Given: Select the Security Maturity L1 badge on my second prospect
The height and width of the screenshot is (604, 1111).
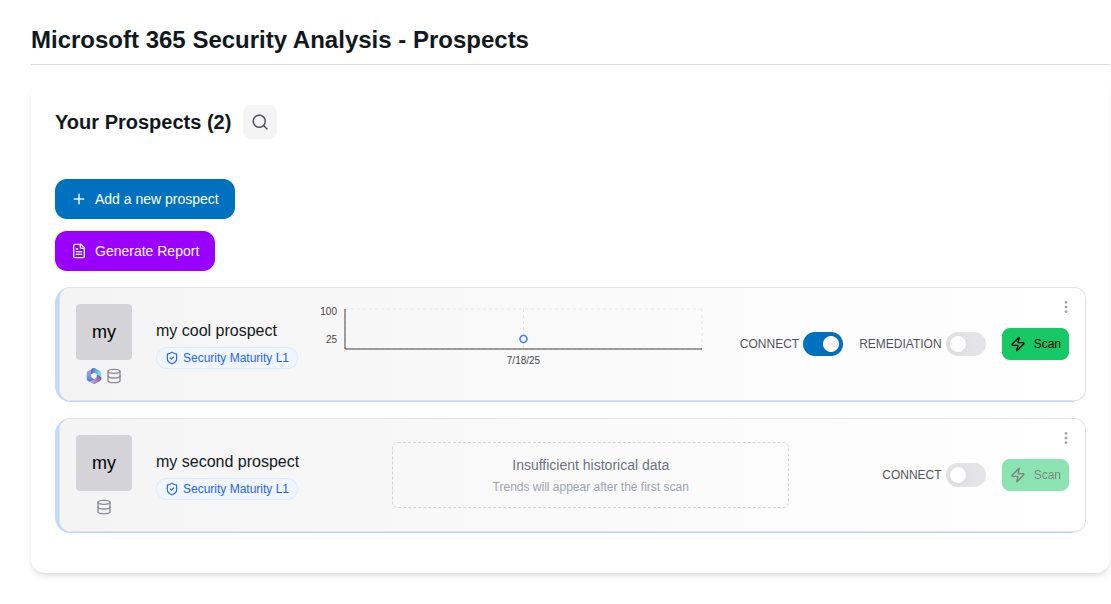Looking at the screenshot, I should point(227,488).
